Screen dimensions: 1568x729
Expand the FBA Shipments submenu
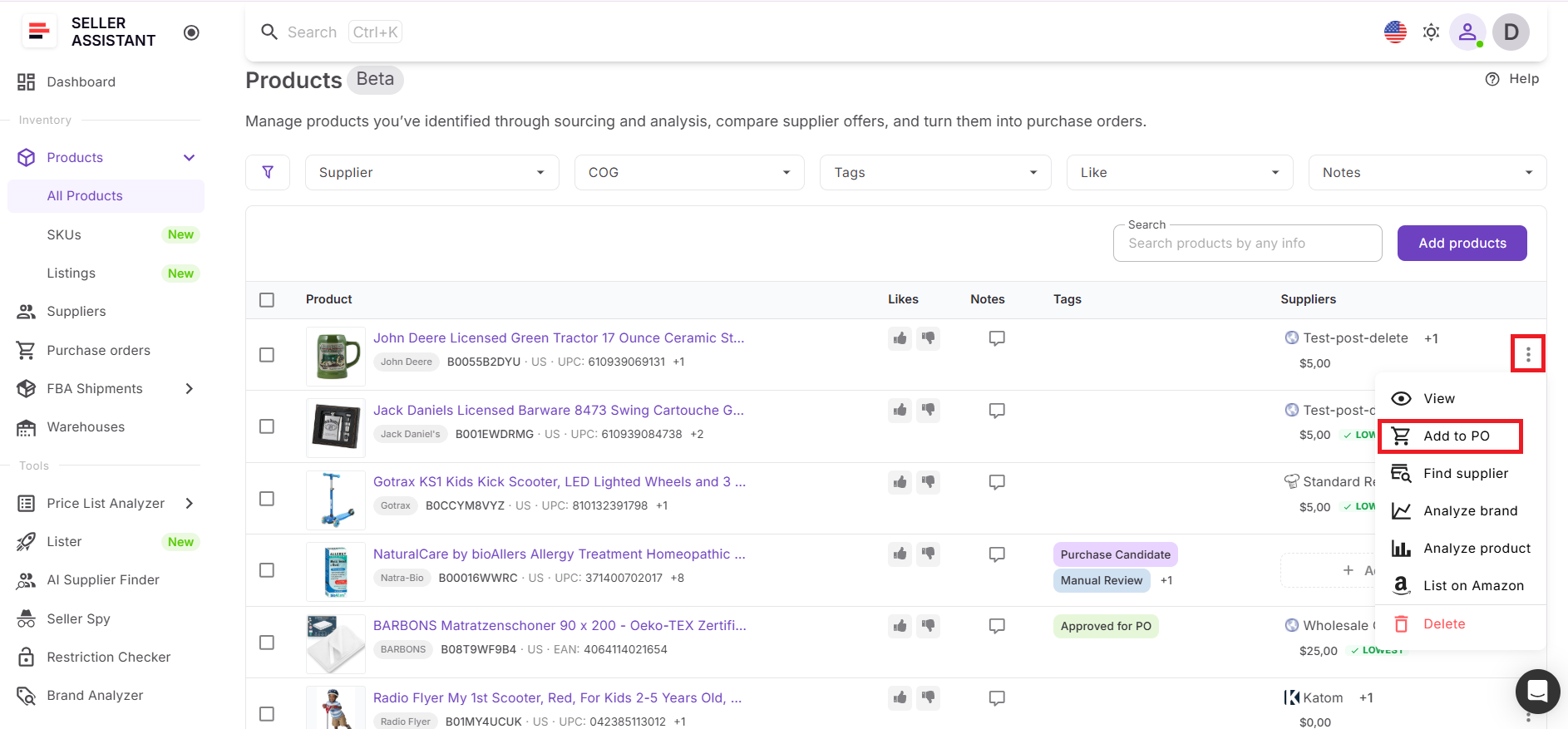click(x=190, y=389)
